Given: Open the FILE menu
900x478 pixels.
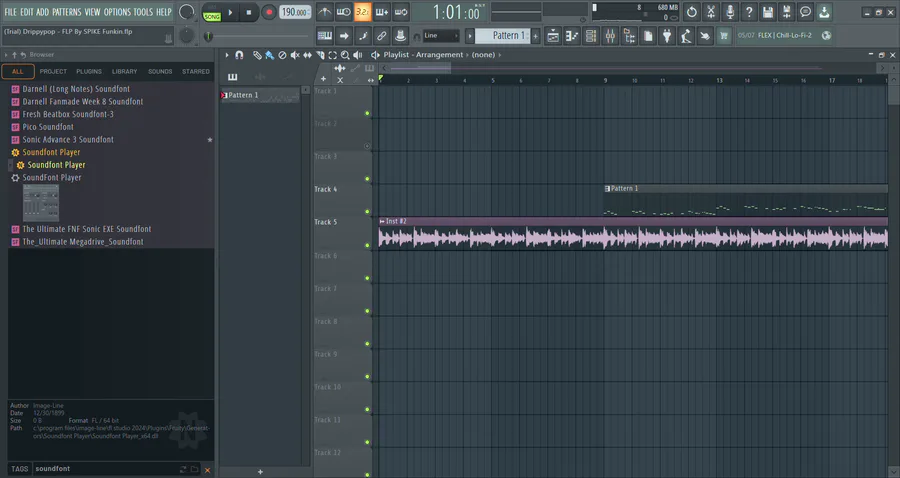Looking at the screenshot, I should [10, 11].
